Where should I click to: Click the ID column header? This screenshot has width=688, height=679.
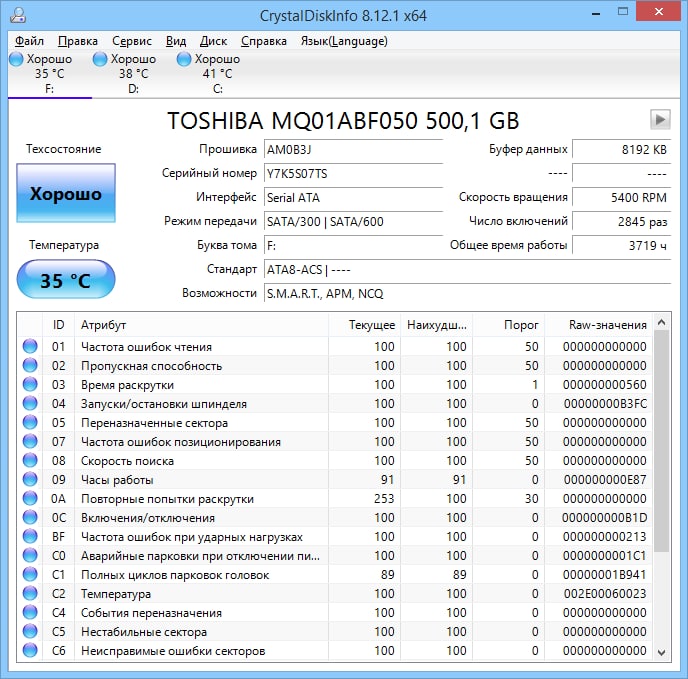[x=58, y=325]
